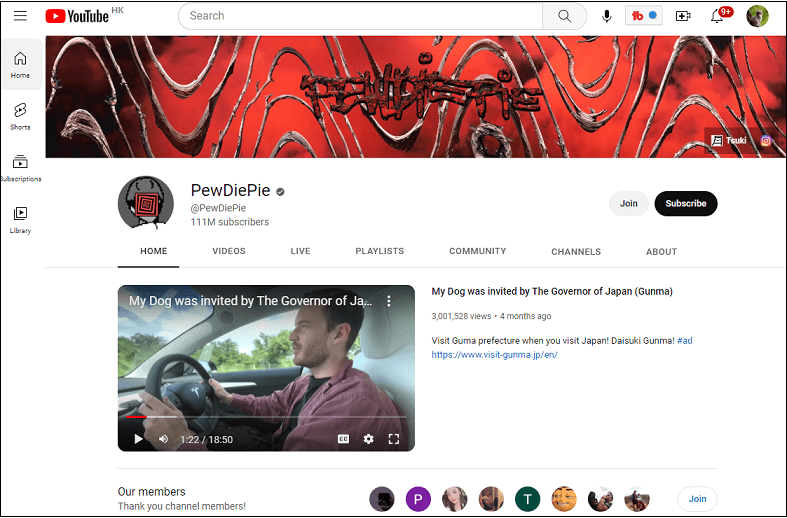
Task: Click the 111M subscribers text
Action: click(x=230, y=222)
